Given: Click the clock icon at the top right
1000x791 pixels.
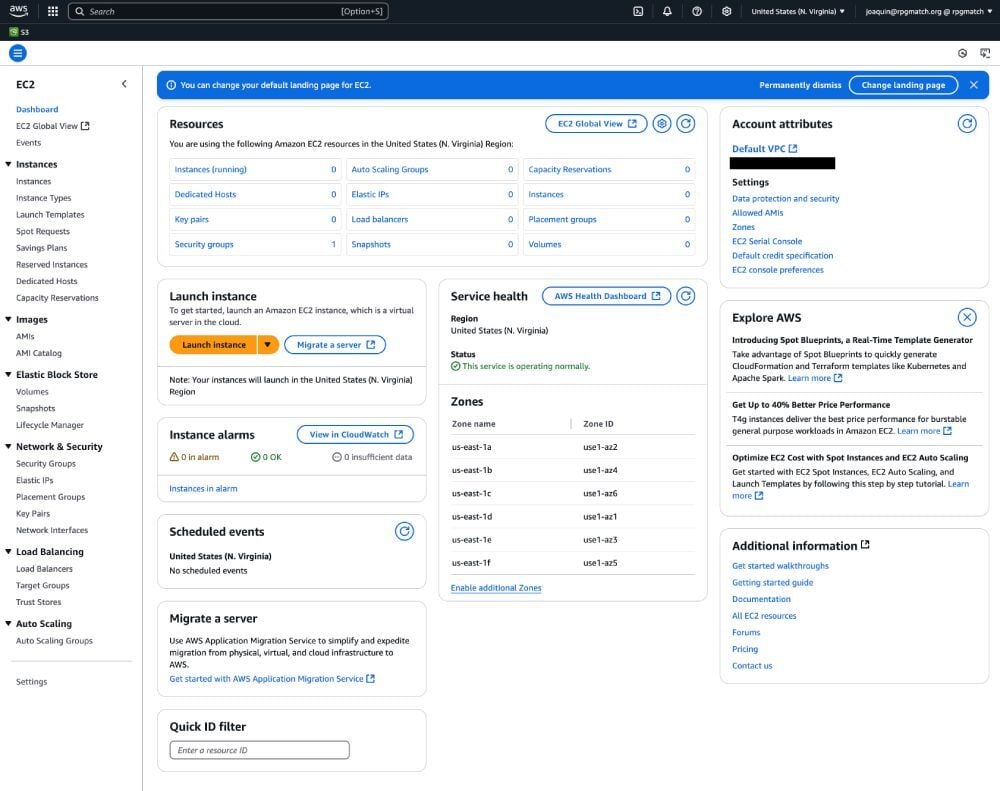Looking at the screenshot, I should [x=962, y=54].
